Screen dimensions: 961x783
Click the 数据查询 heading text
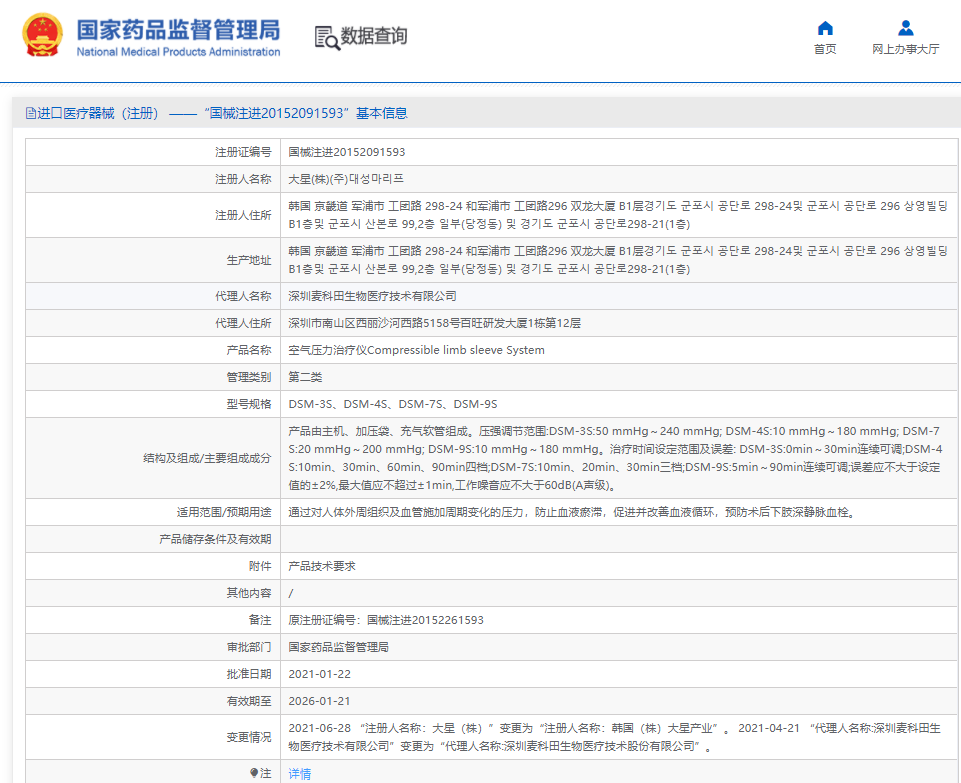point(374,37)
